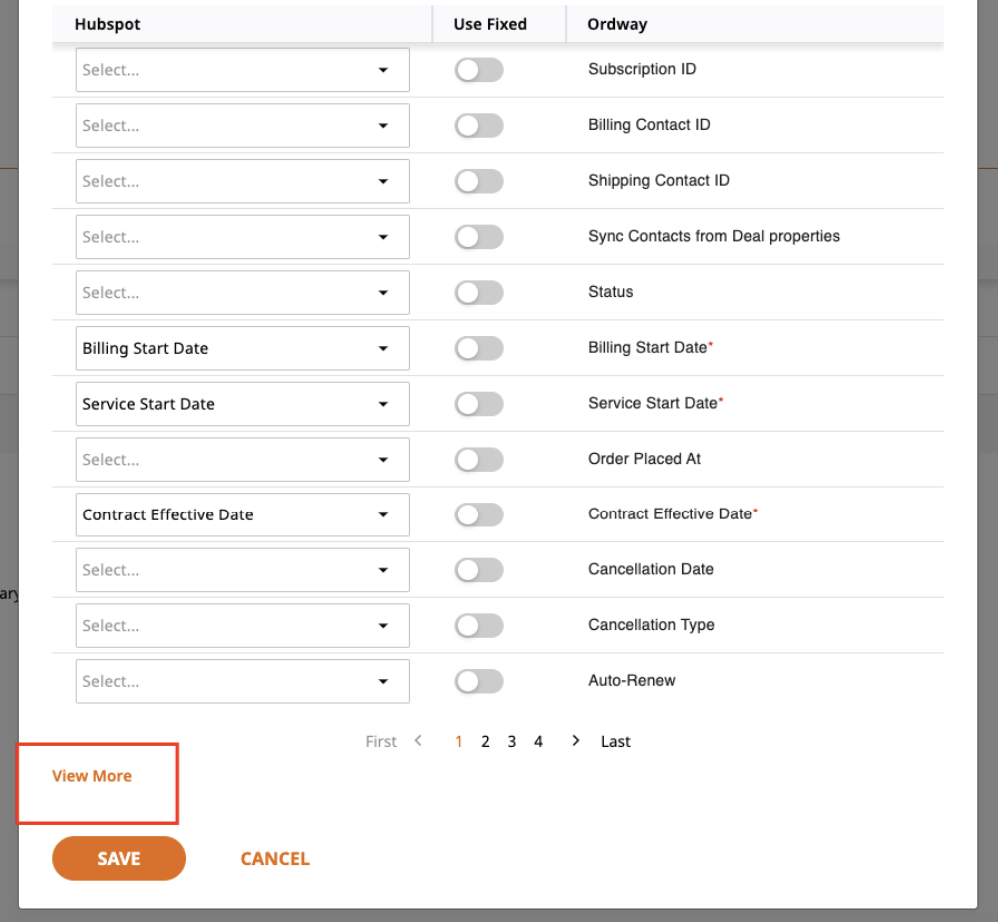Image resolution: width=998 pixels, height=922 pixels.
Task: Click the Shipping Contact ID label
Action: coord(659,181)
